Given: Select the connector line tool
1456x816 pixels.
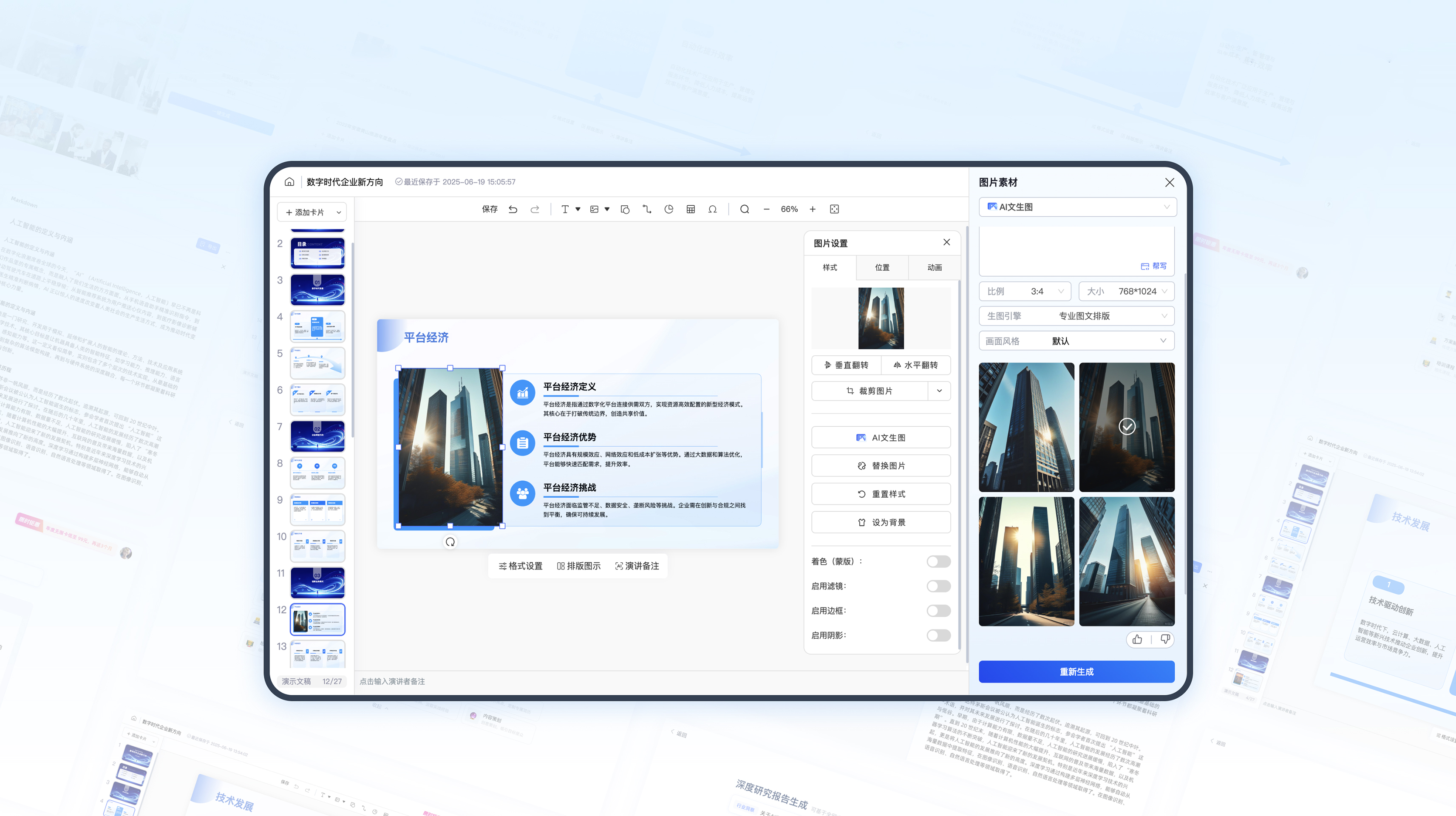Looking at the screenshot, I should click(646, 209).
